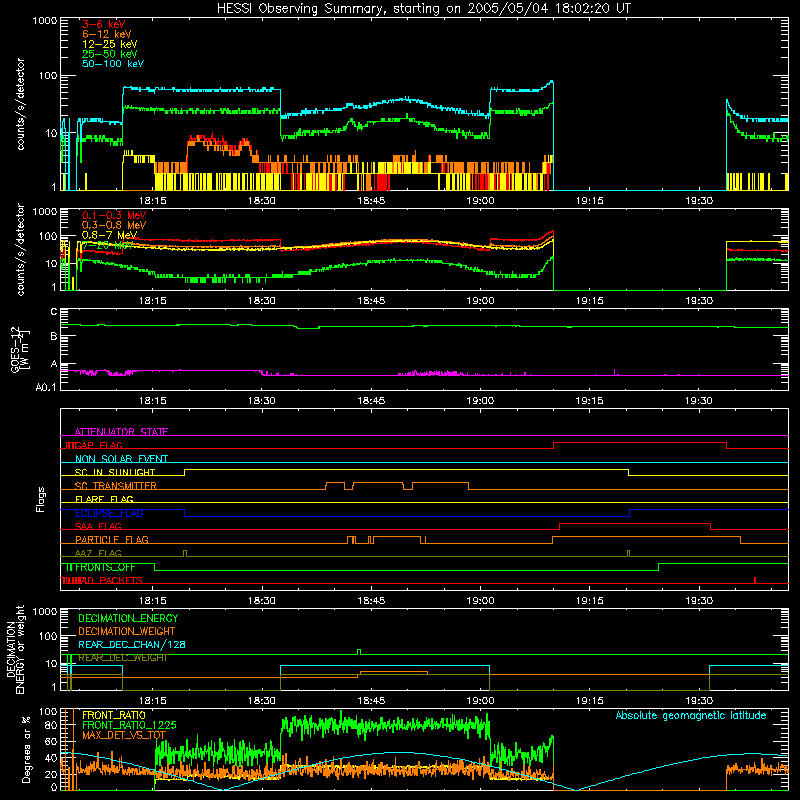Select the 3-6 keV legend label
This screenshot has height=800, width=800.
click(x=104, y=24)
